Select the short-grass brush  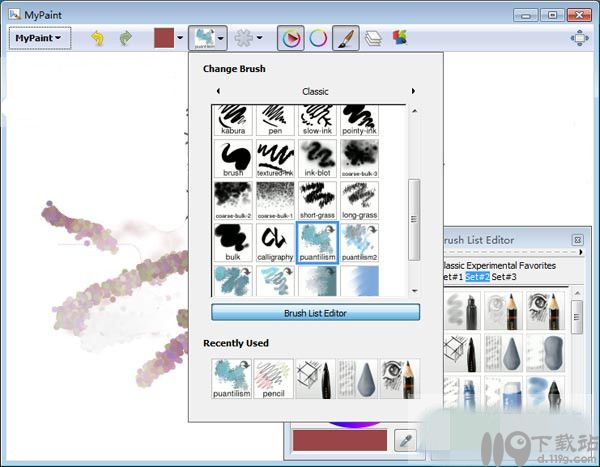317,200
